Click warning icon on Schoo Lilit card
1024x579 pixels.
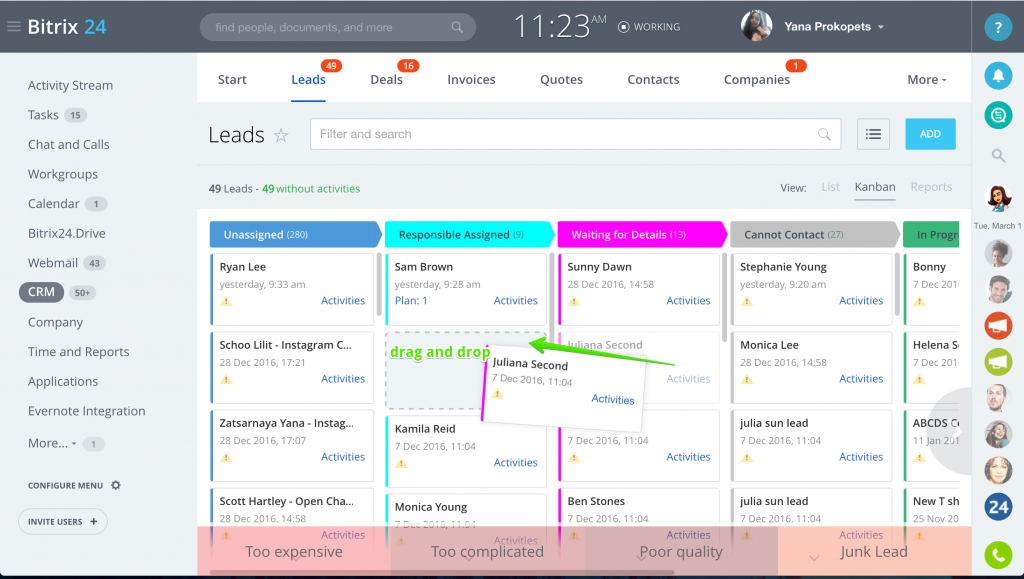(x=226, y=379)
